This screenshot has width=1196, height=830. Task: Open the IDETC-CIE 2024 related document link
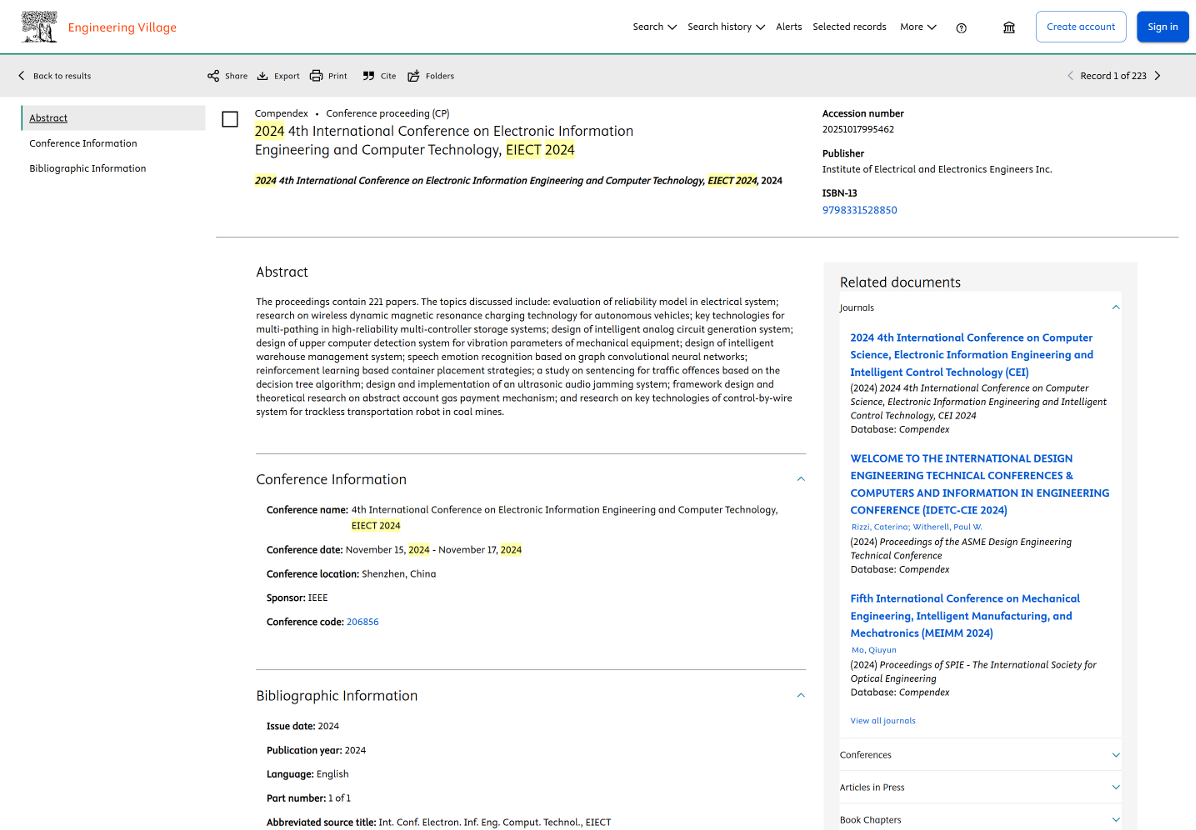pyautogui.click(x=979, y=484)
